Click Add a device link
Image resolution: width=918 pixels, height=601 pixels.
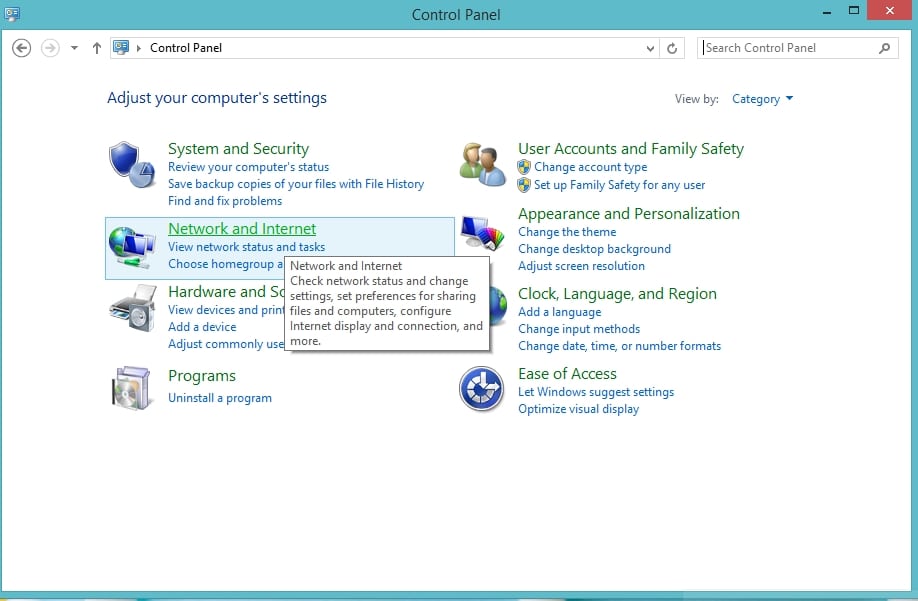202,327
